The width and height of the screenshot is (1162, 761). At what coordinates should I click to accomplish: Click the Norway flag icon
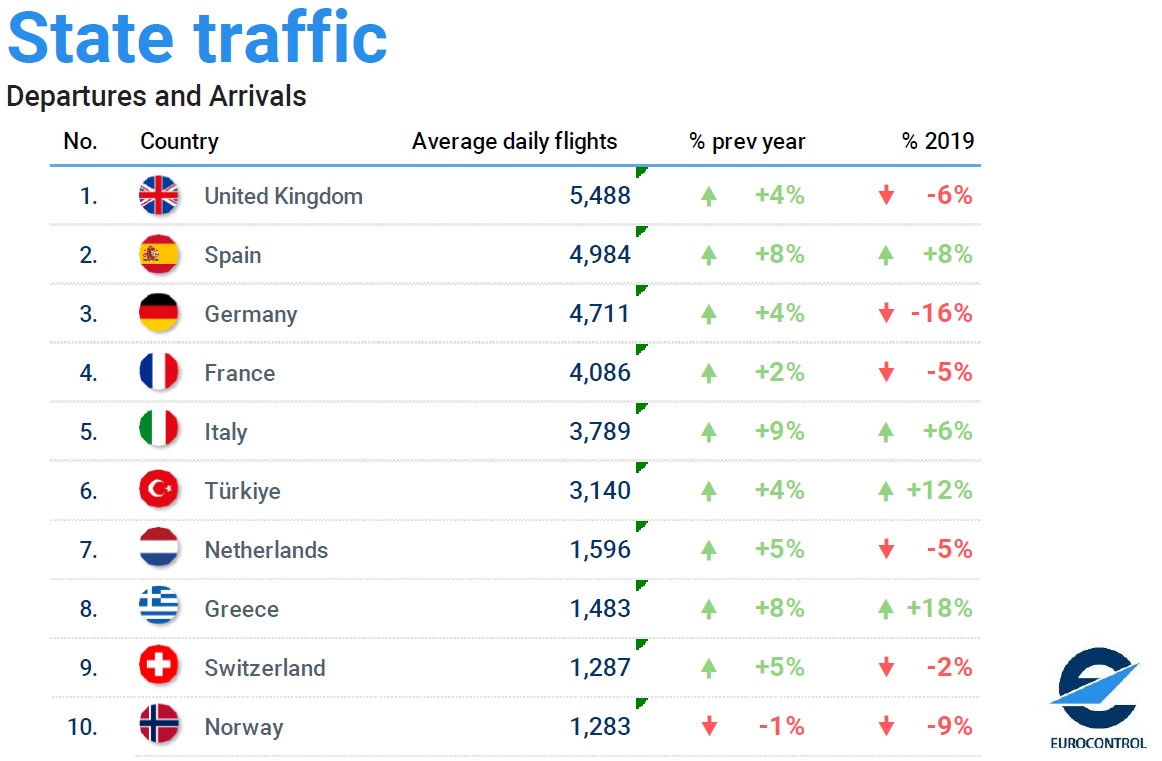[159, 725]
